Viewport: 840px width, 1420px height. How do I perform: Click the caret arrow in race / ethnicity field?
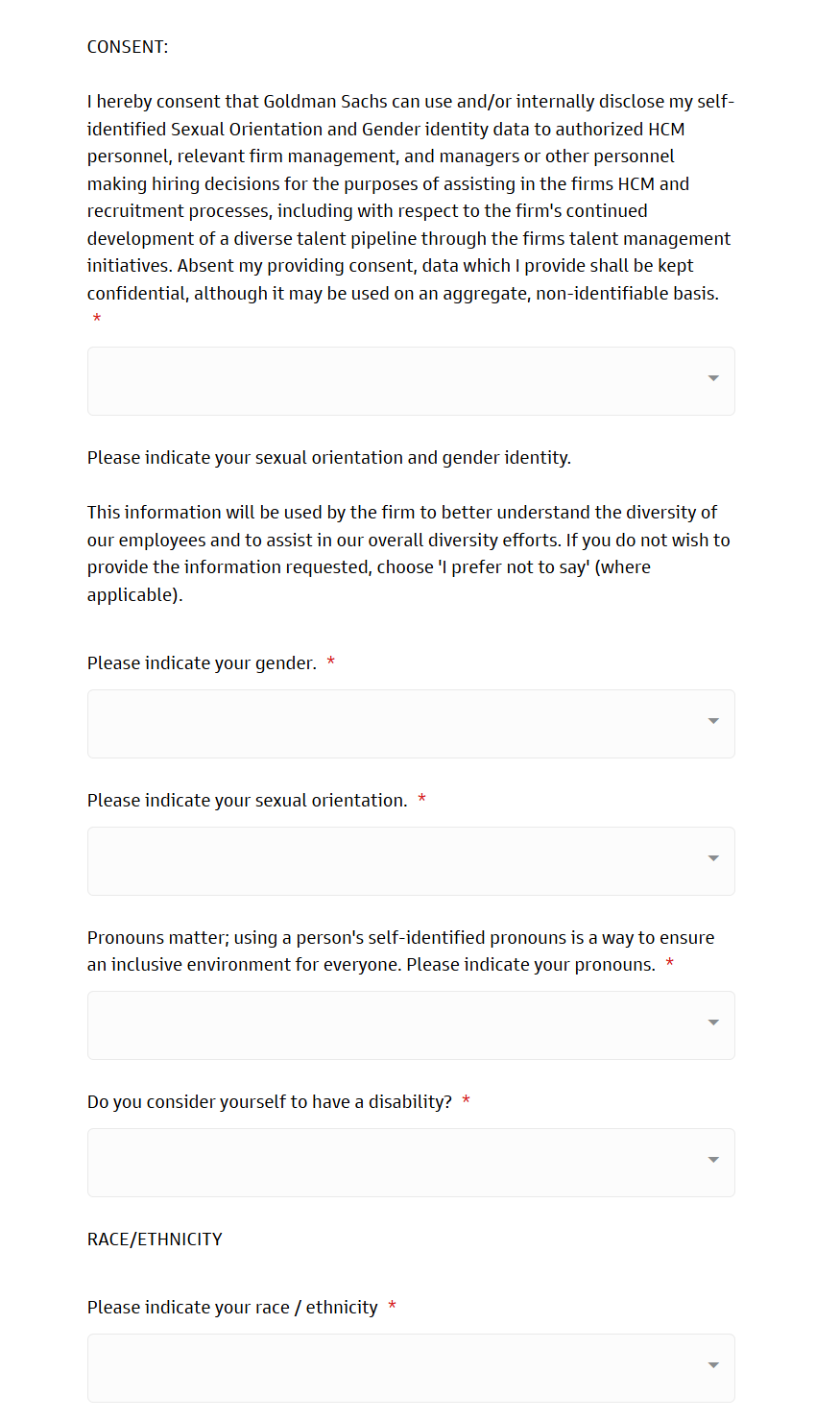click(x=713, y=1365)
